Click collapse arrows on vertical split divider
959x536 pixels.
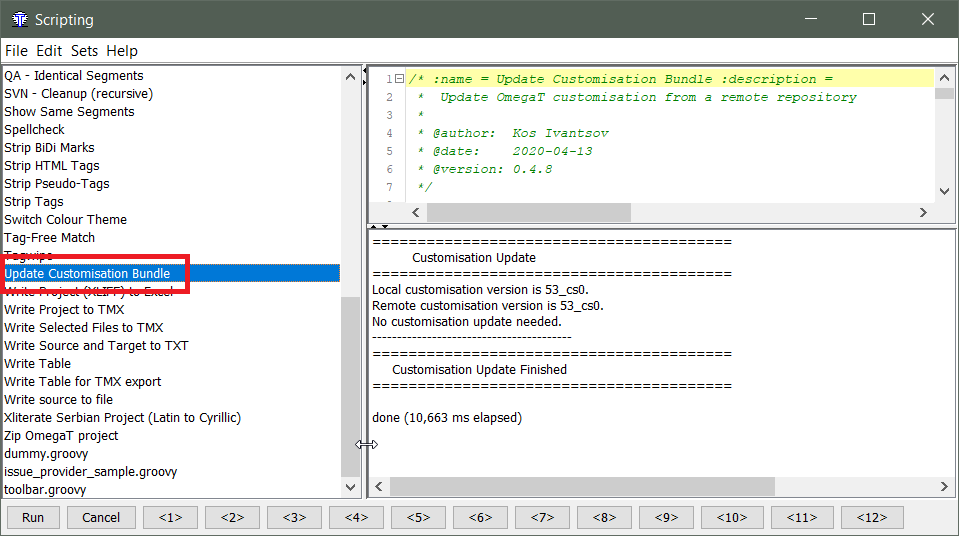(x=365, y=76)
